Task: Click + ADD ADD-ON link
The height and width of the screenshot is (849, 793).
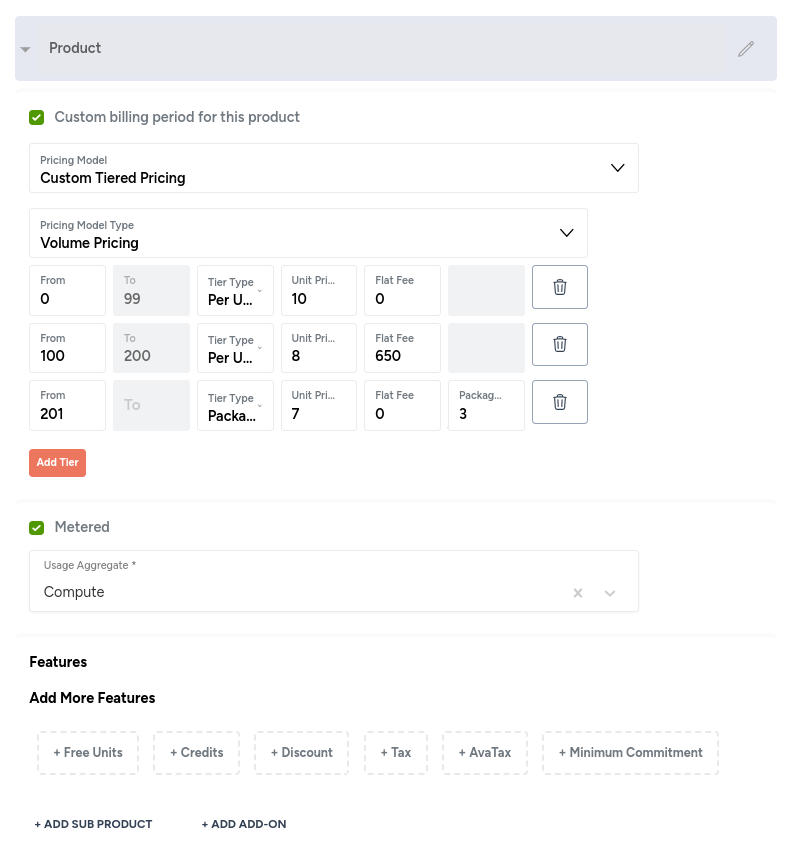Action: pyautogui.click(x=244, y=824)
